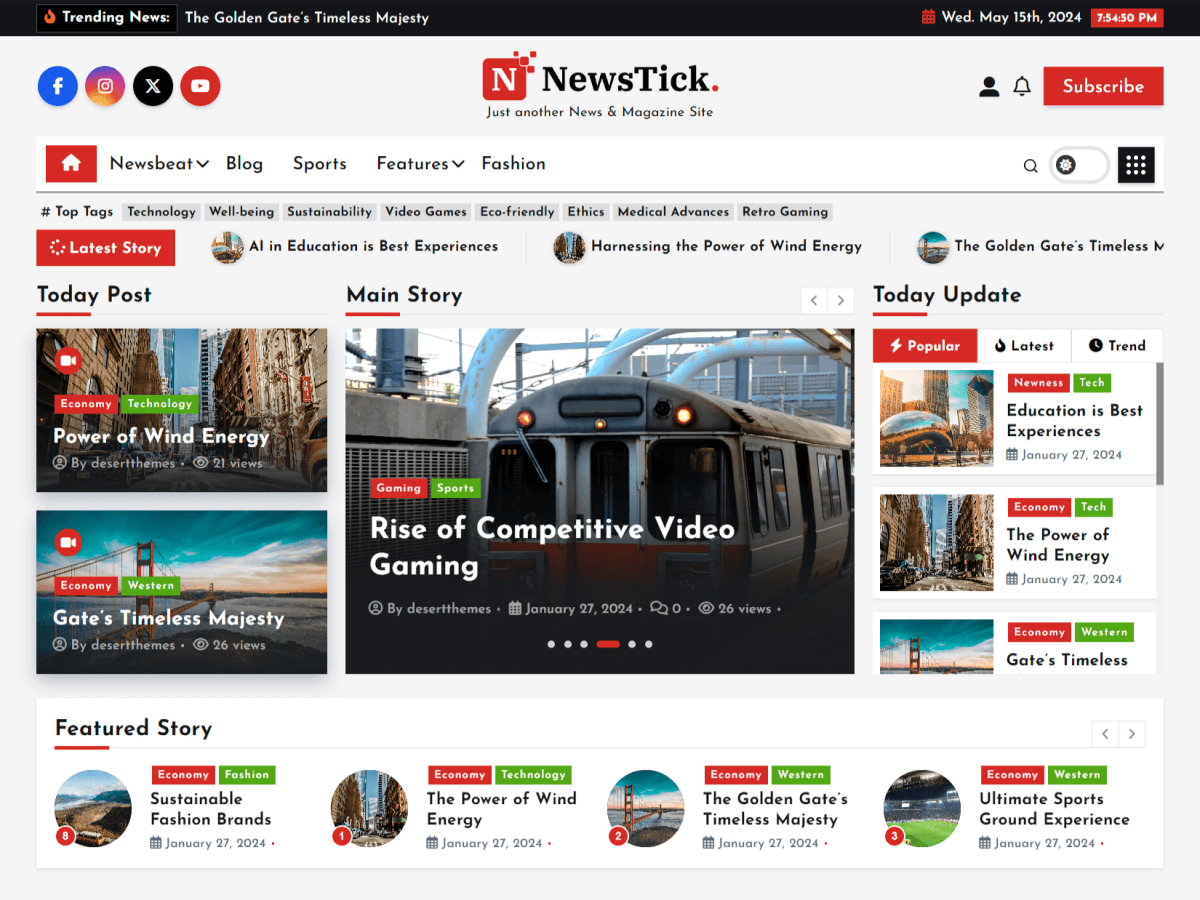
Task: Click the X (Twitter) icon
Action: point(152,86)
